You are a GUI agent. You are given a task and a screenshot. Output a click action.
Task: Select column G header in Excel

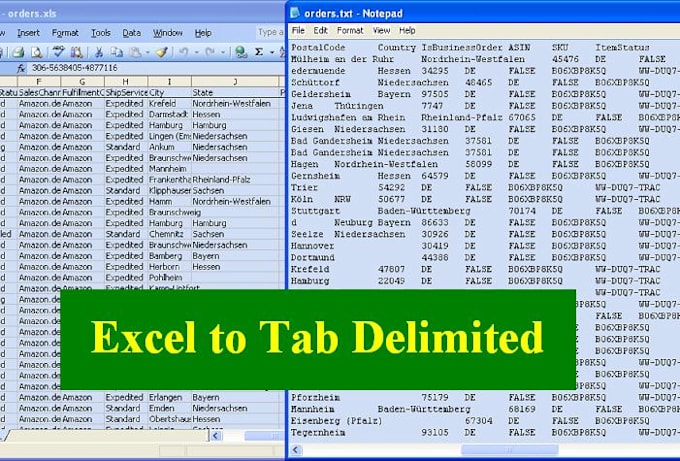(82, 82)
